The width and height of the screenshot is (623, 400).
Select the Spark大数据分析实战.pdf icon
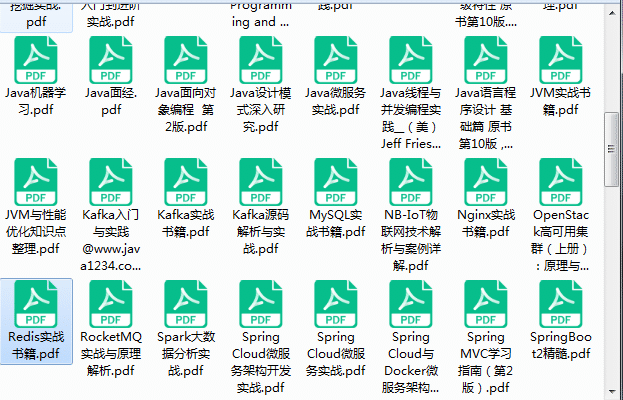(186, 304)
